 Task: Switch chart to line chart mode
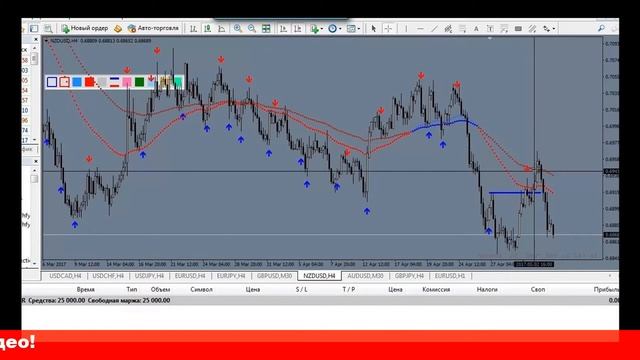(221, 29)
